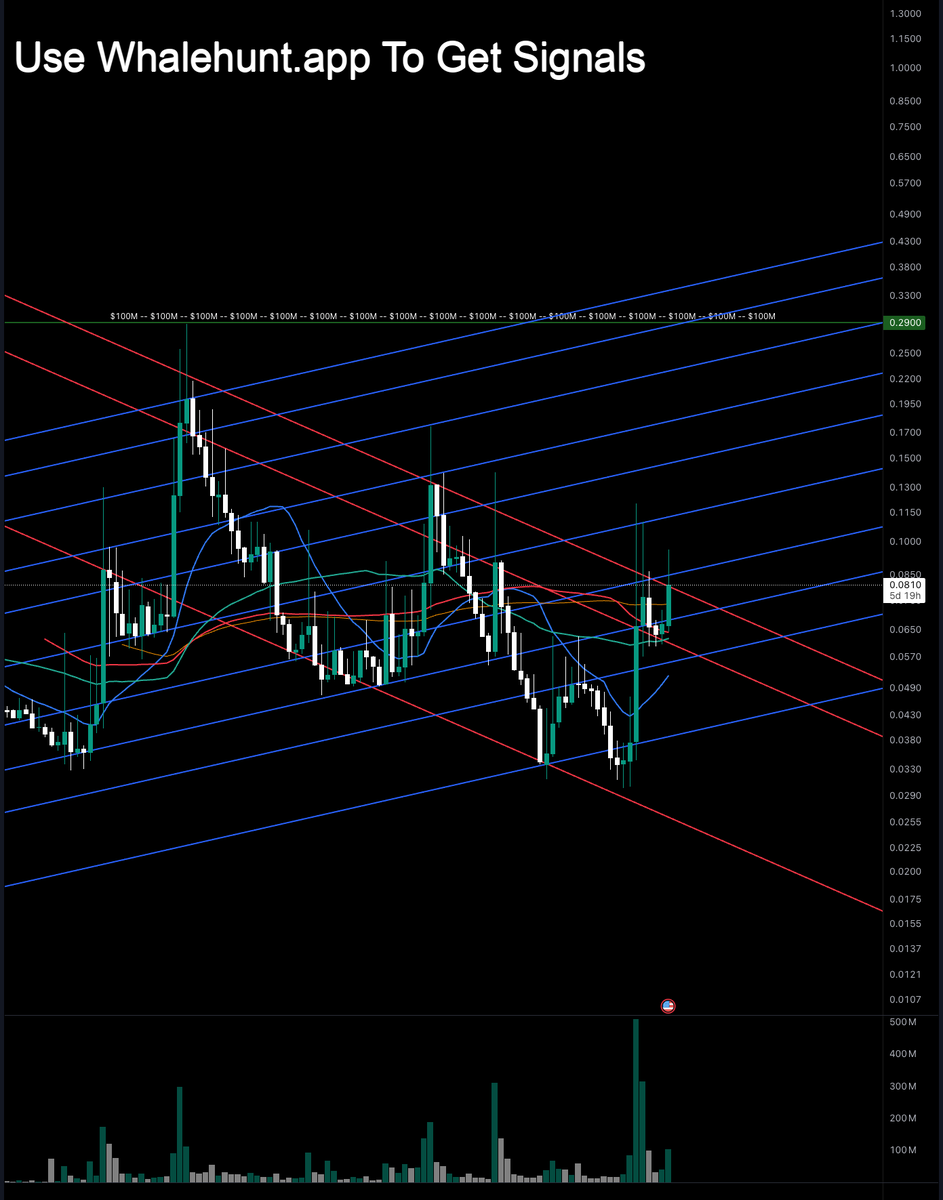Click the 0.1500 price axis label
The width and height of the screenshot is (943, 1200).
[x=905, y=458]
